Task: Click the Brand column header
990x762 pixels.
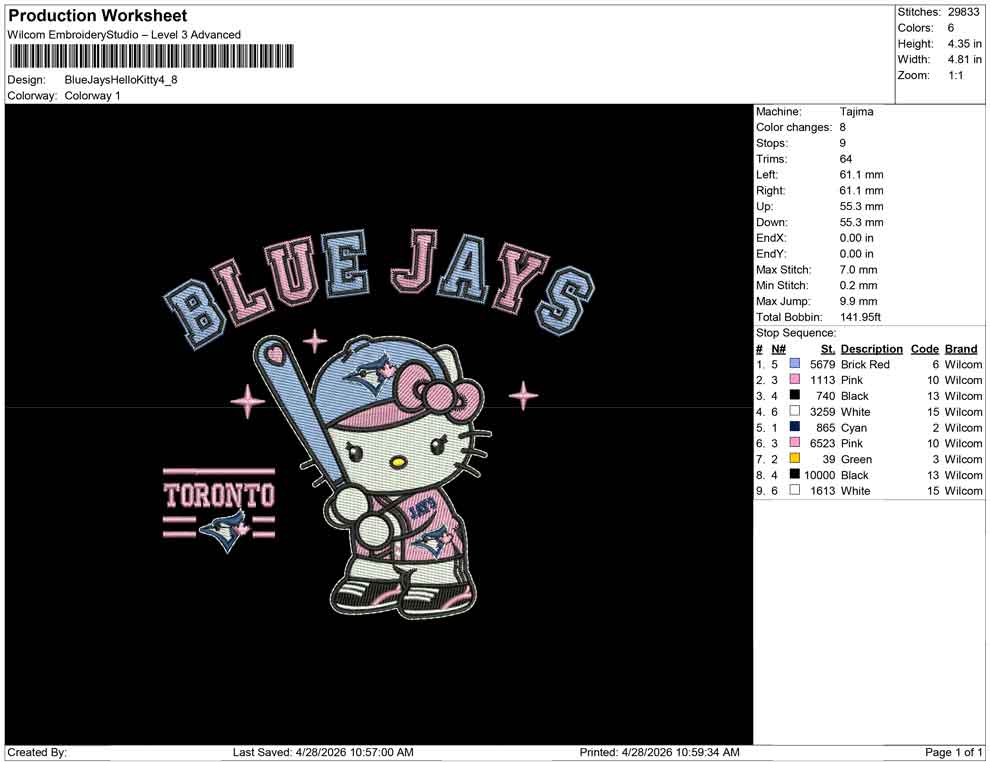Action: coord(961,349)
